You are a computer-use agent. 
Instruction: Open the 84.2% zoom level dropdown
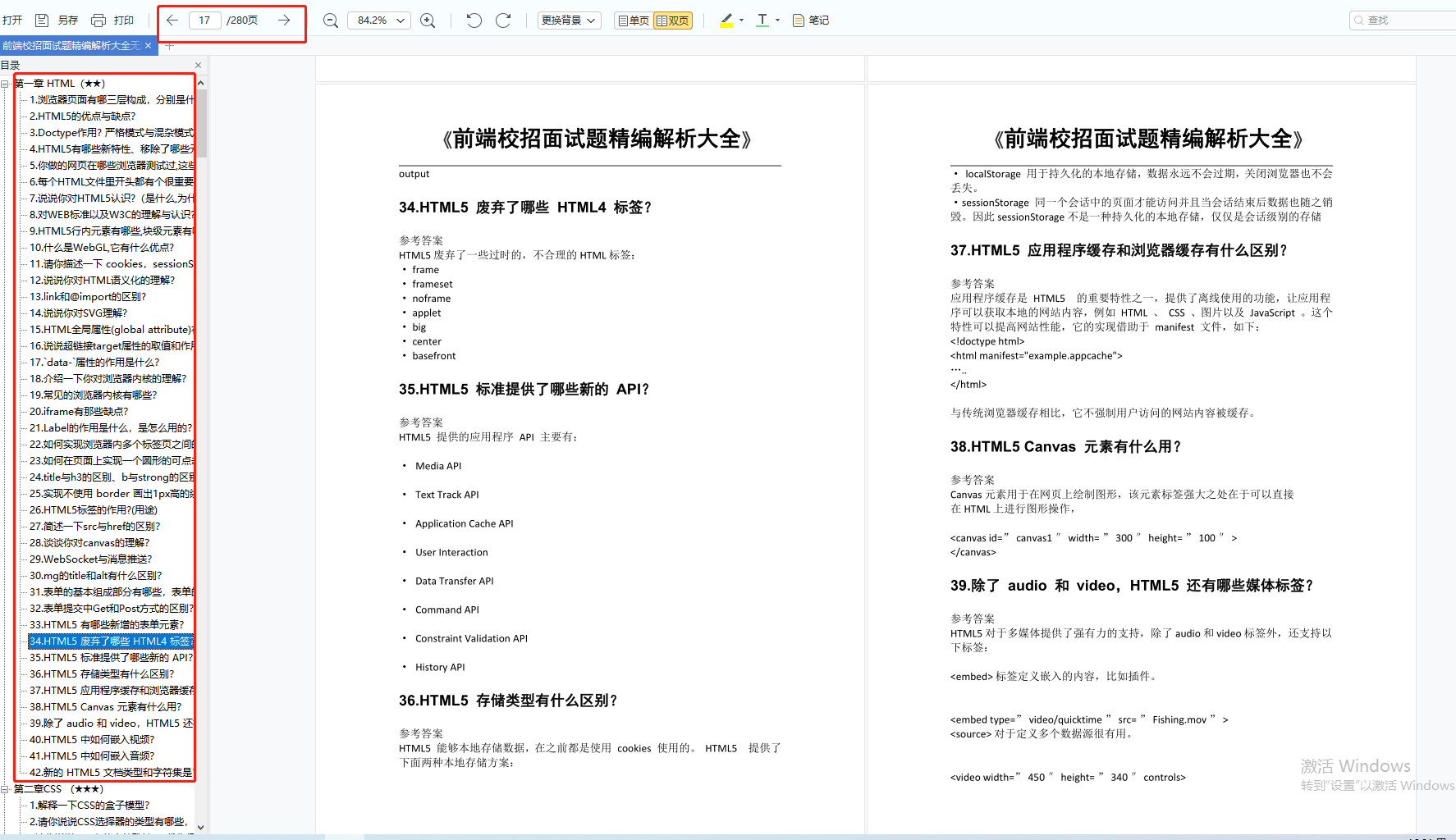[378, 20]
